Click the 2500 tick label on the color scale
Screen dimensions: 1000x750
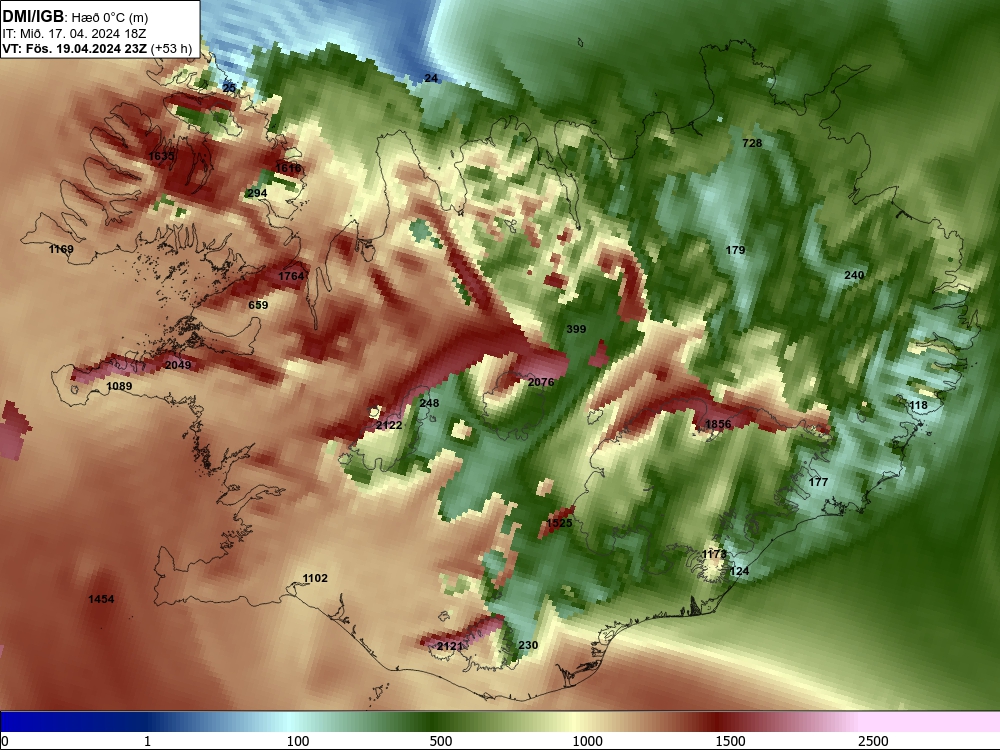point(873,741)
